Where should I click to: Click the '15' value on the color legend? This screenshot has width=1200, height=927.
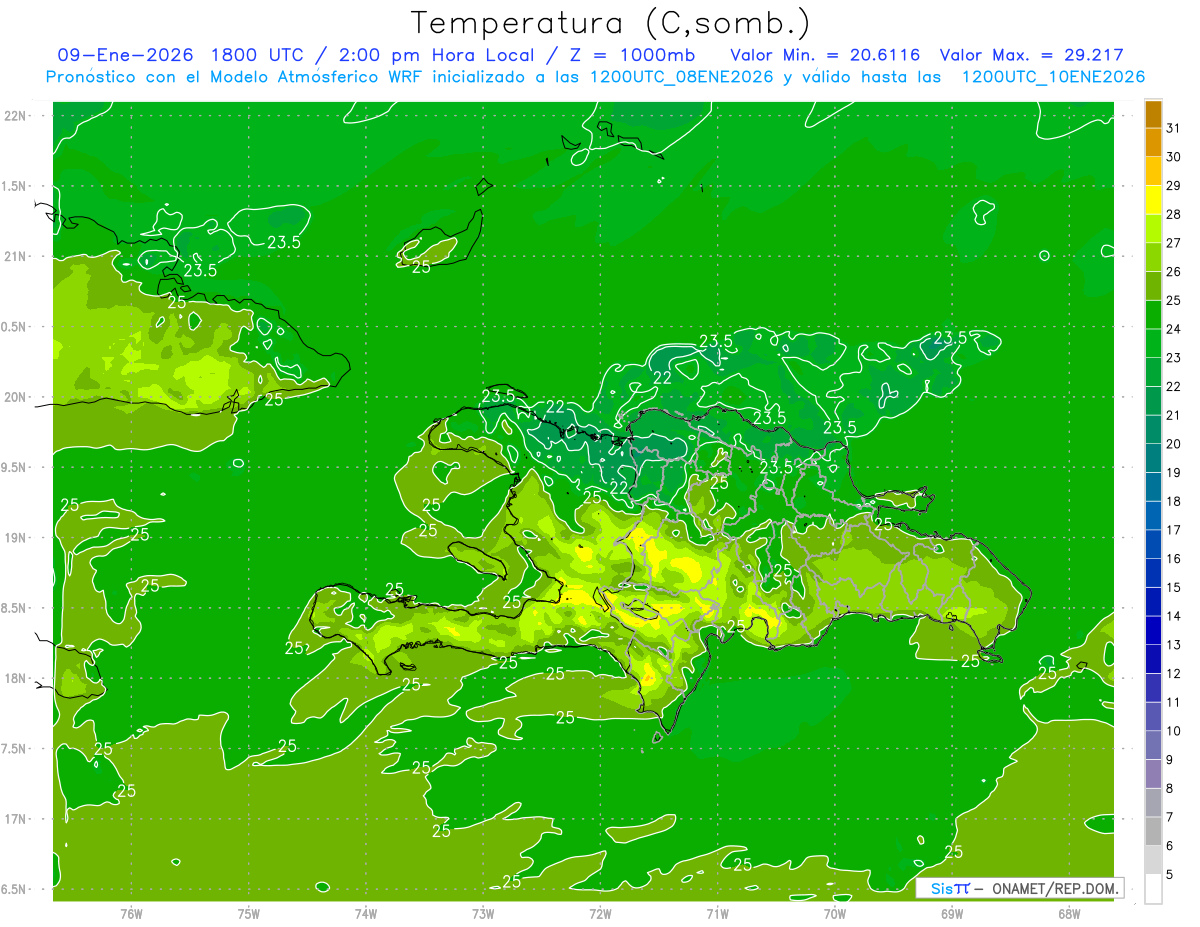[1174, 587]
